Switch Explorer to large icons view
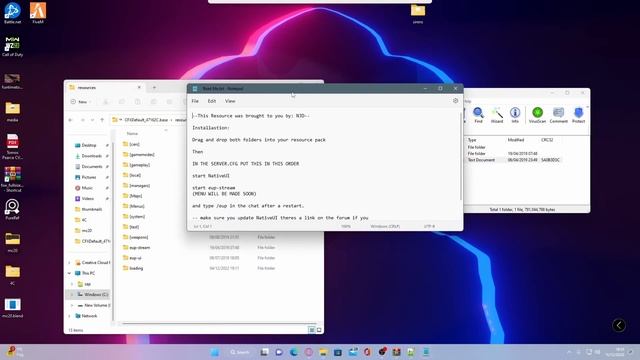Screen dimensions: 640x360 (319, 330)
